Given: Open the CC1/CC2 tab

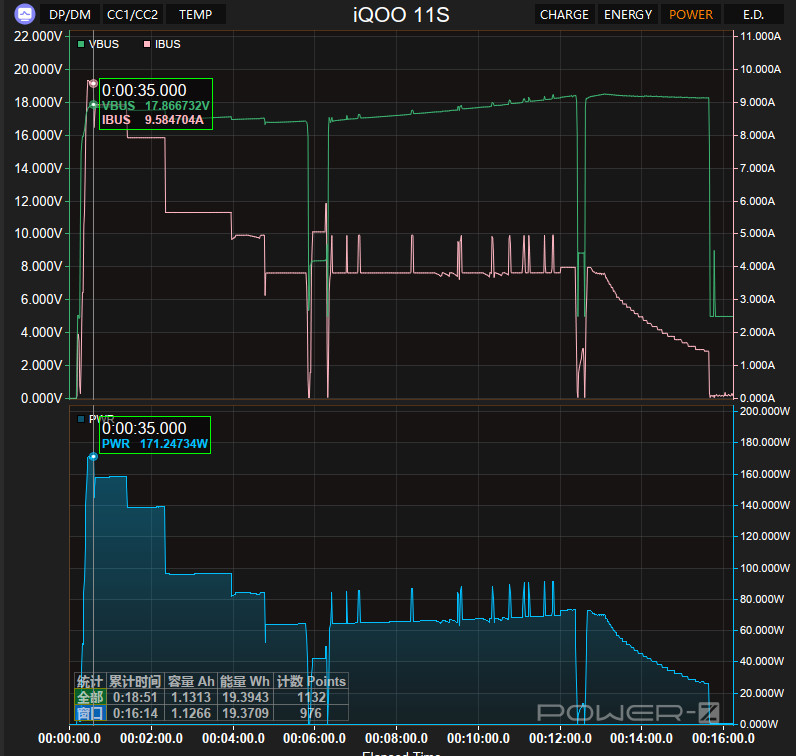Looking at the screenshot, I should click(132, 15).
